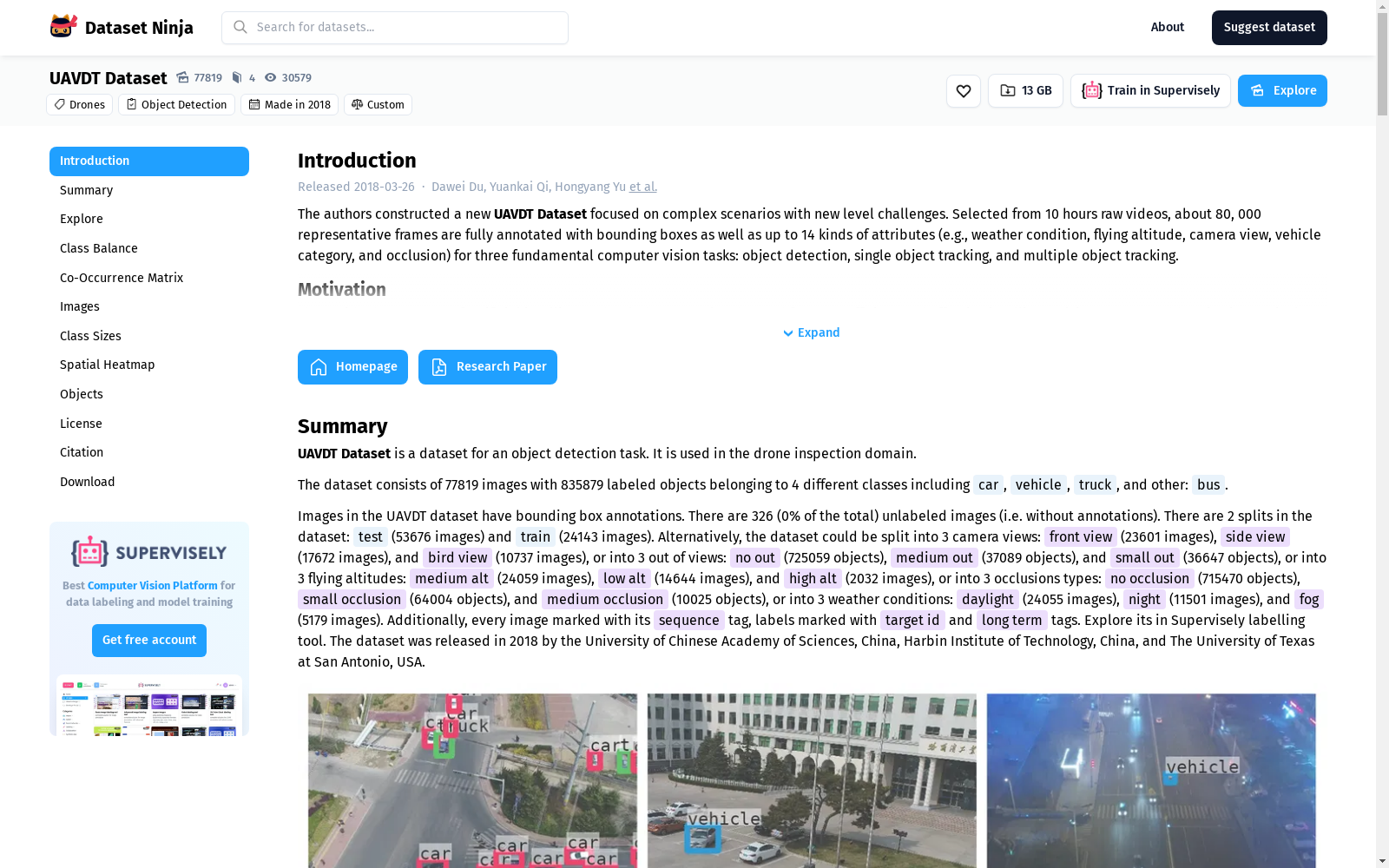
Task: Click the Dataset Ninja logo icon
Action: (x=62, y=25)
